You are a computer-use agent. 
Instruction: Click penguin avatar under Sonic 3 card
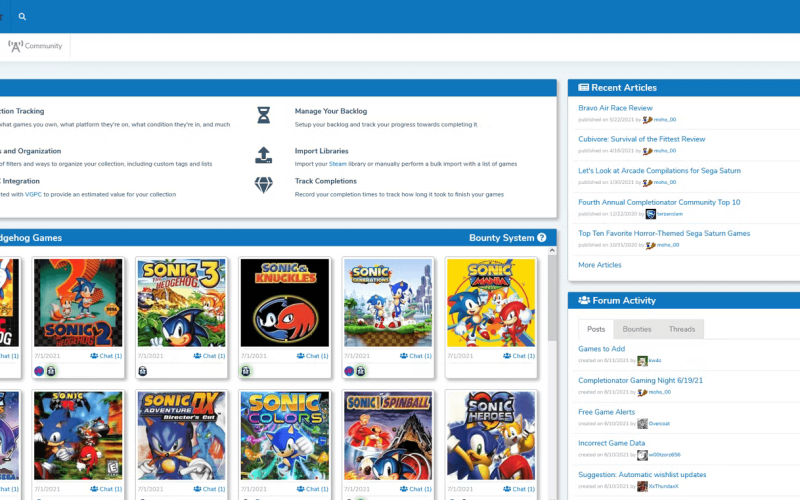point(143,371)
